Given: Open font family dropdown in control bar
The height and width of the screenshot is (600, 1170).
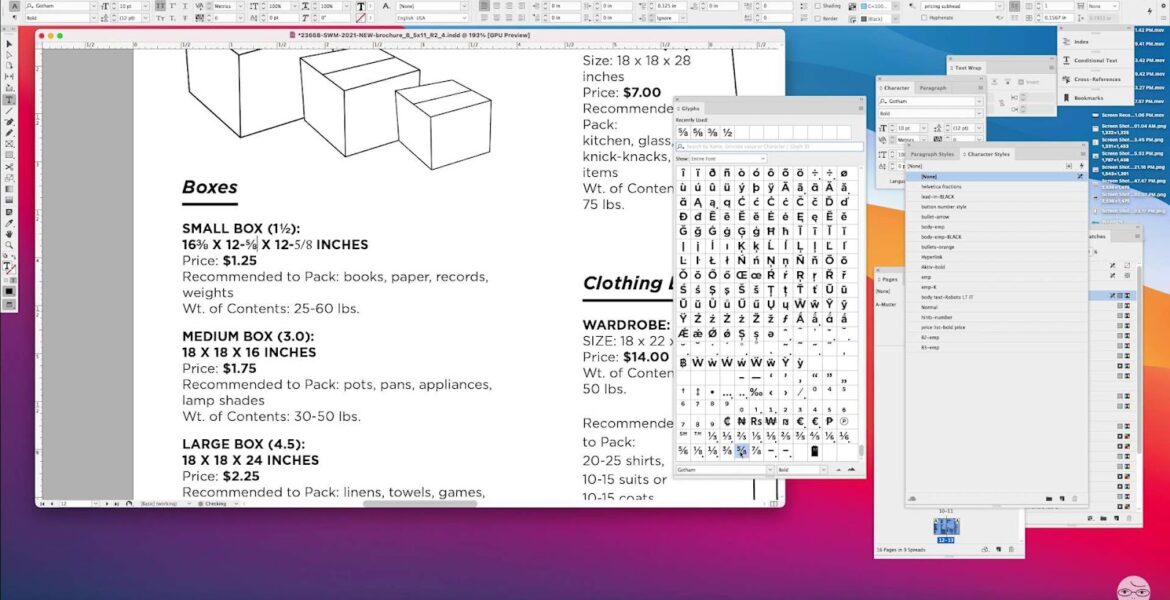Looking at the screenshot, I should 93,6.
